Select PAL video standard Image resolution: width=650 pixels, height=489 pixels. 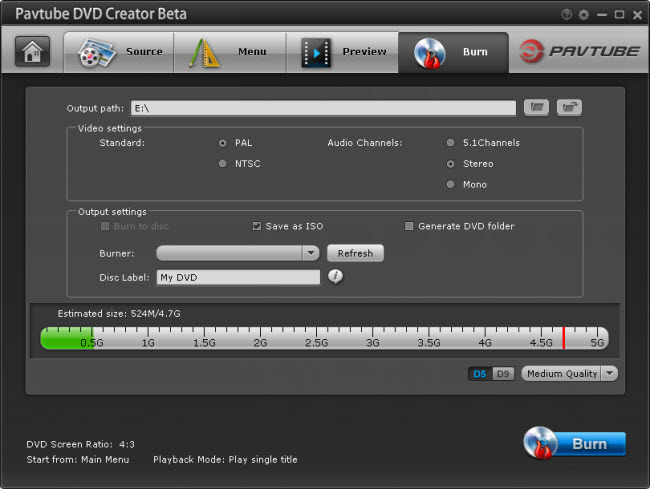[x=223, y=143]
